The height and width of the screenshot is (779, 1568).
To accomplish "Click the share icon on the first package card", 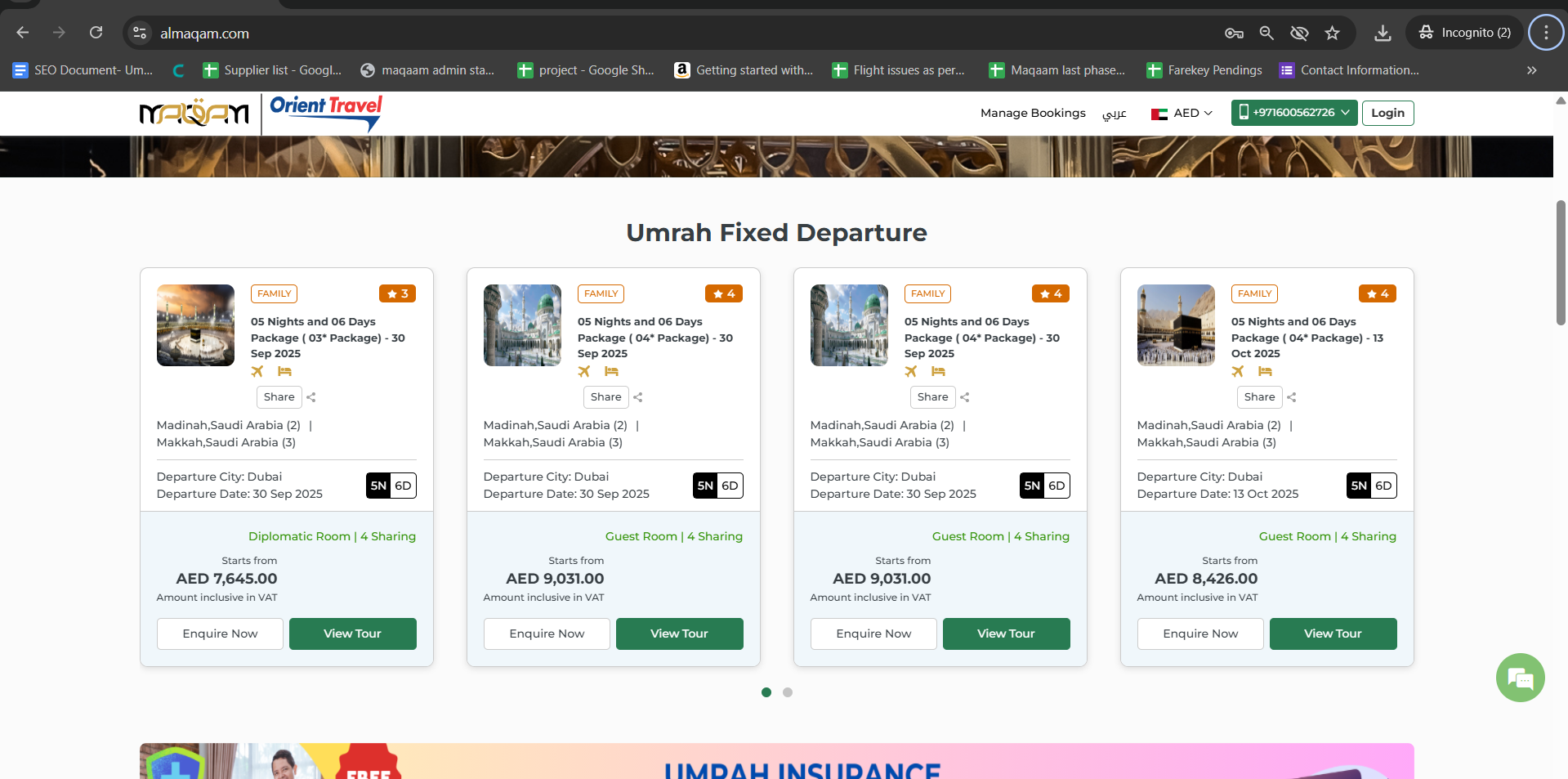I will (x=311, y=397).
